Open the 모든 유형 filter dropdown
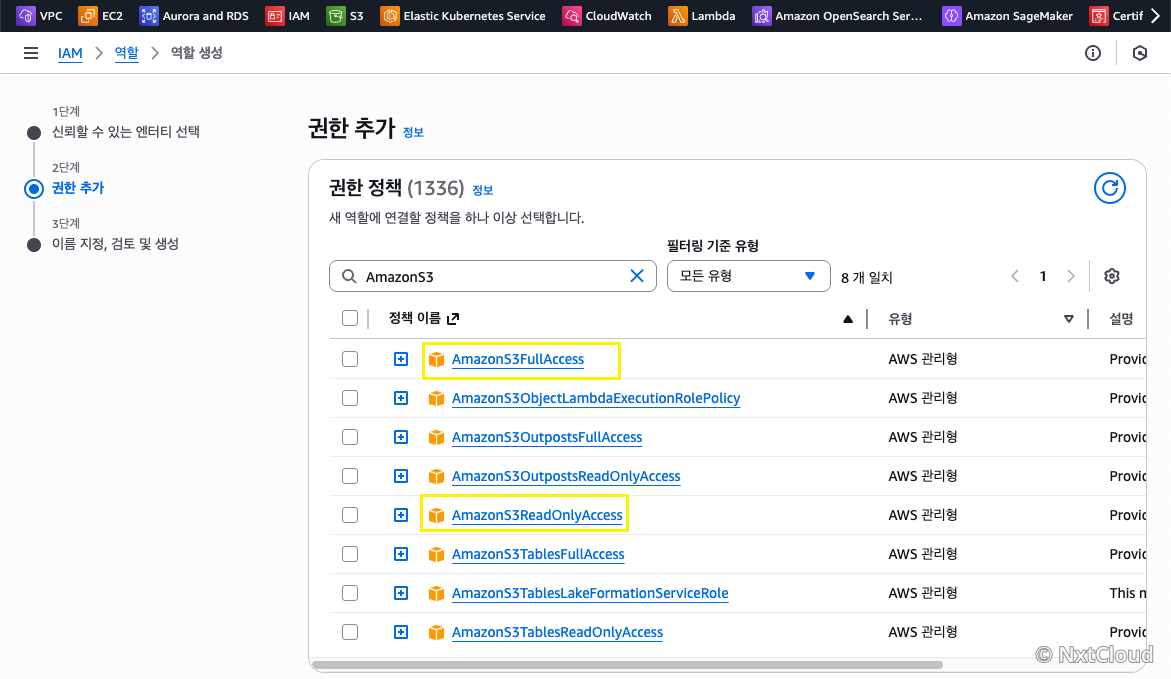The width and height of the screenshot is (1171, 679). click(x=748, y=276)
